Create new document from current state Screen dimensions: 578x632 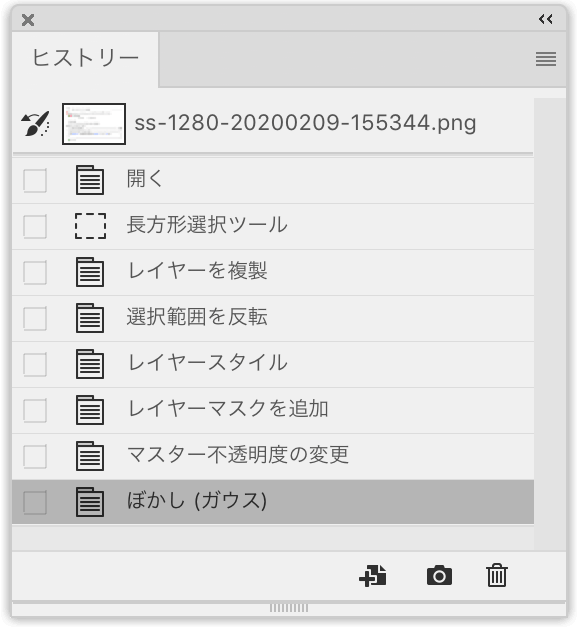373,576
